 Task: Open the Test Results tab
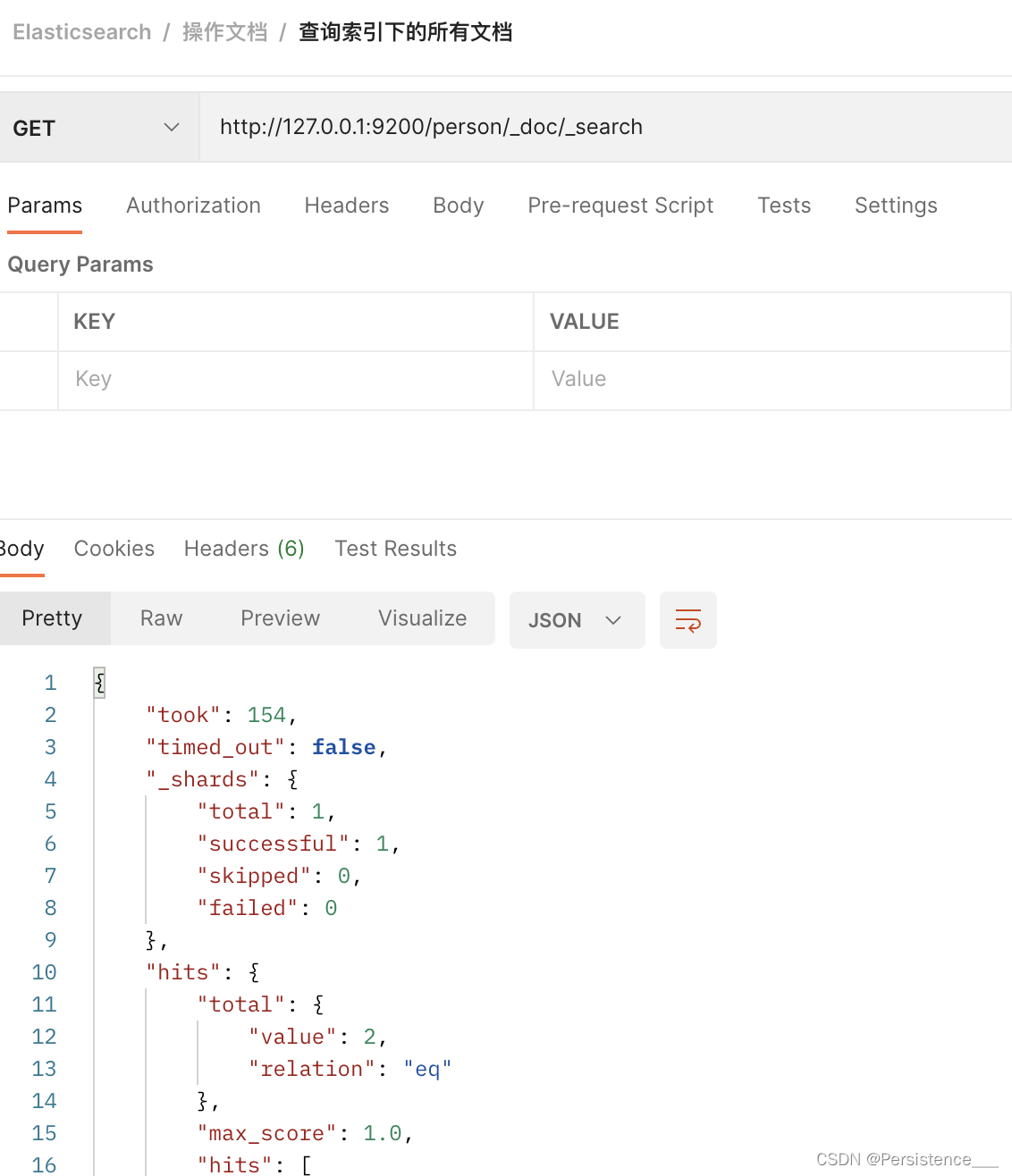pos(395,549)
